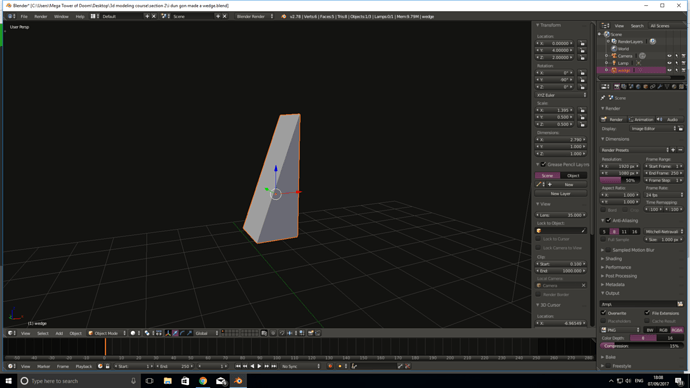The height and width of the screenshot is (388, 690).
Task: Click the Blender icon in Windows taskbar
Action: [x=238, y=381]
